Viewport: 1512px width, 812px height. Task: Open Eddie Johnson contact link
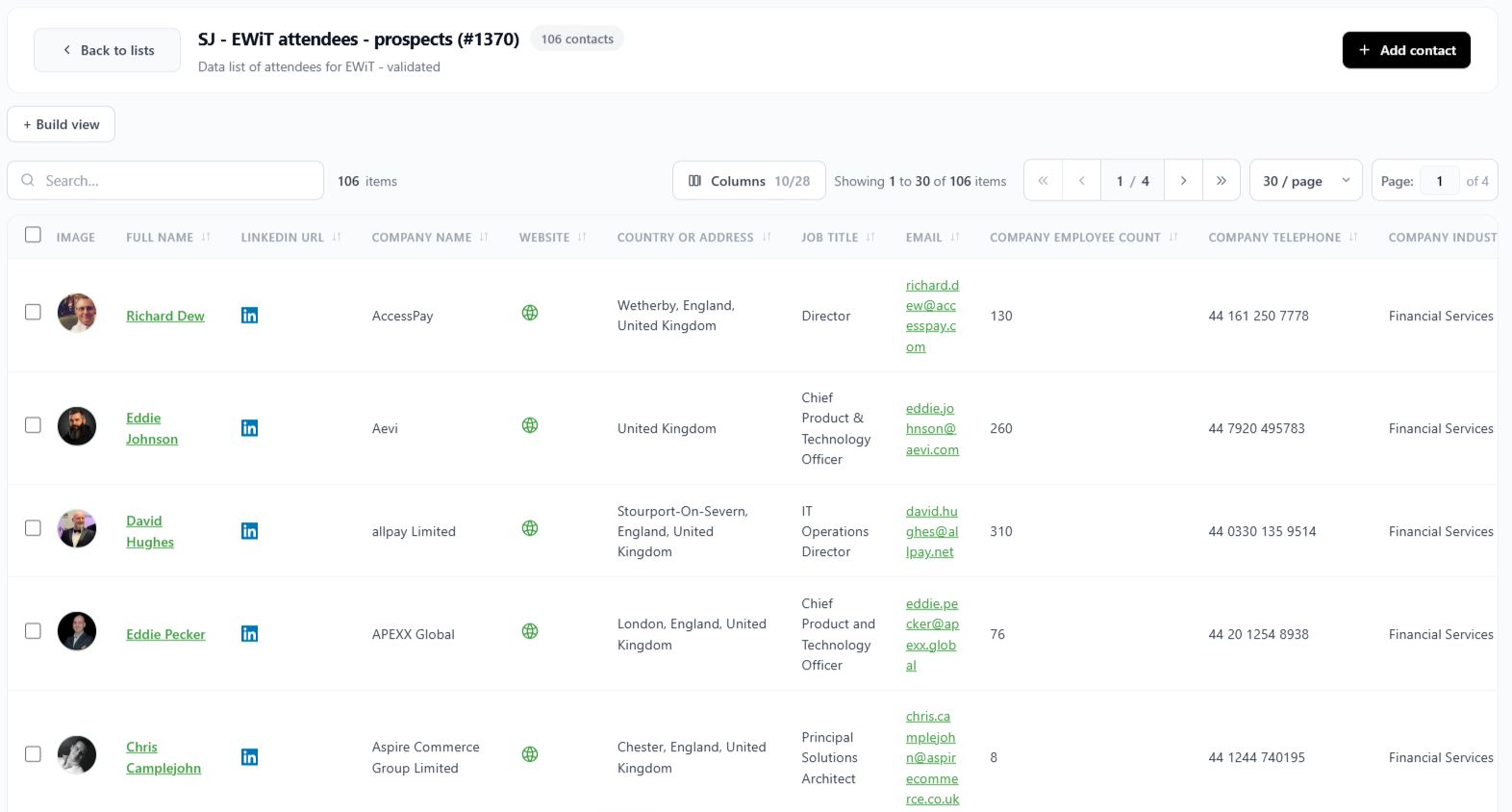(x=152, y=428)
